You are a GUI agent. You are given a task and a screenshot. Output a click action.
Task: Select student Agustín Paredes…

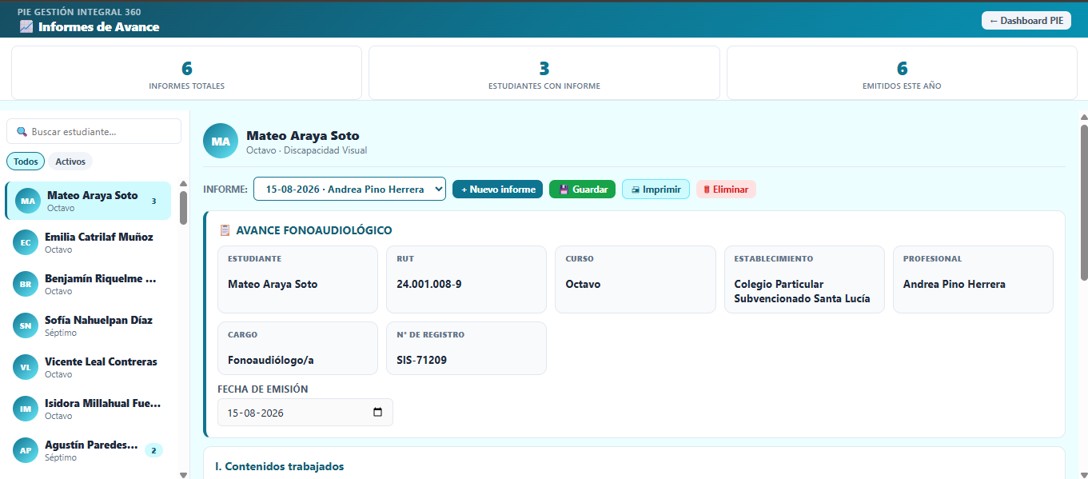click(88, 451)
